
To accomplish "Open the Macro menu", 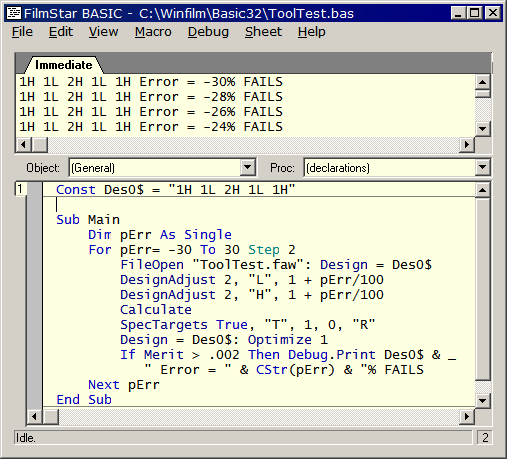I will point(153,32).
